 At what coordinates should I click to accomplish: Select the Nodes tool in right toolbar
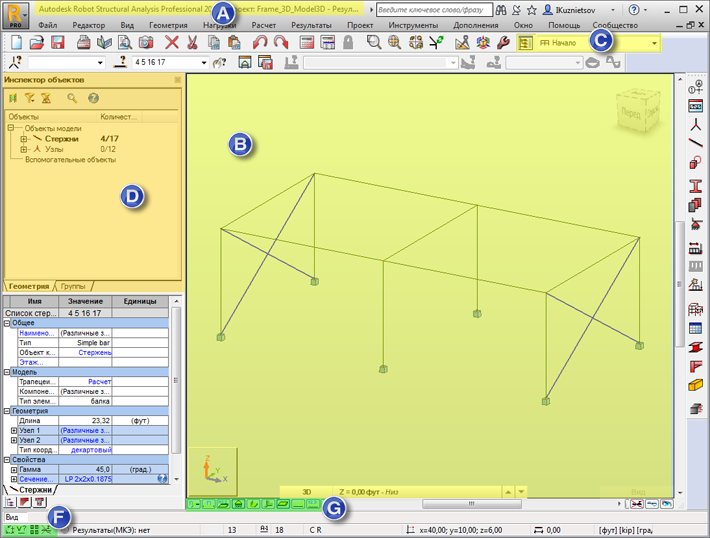pyautogui.click(x=696, y=125)
